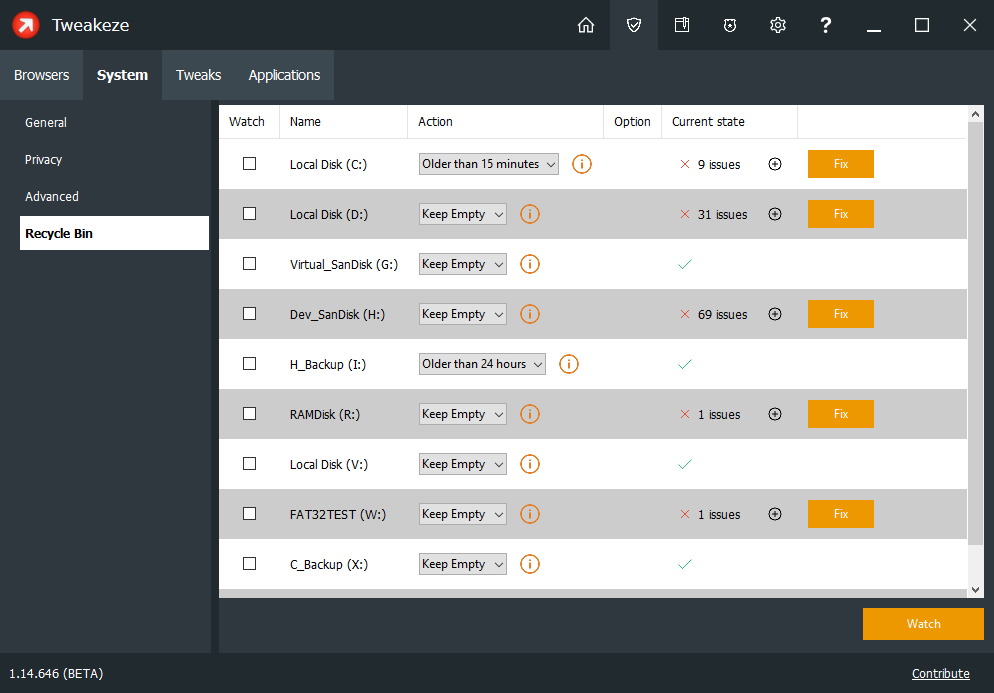Tick Watch checkbox for RAMDisk (R:)

250,413
